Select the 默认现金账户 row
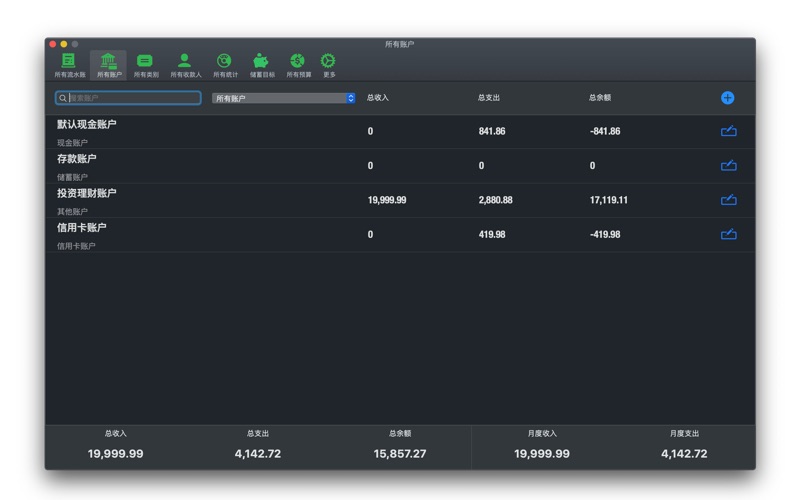Screen dimensions: 800x500 pyautogui.click(x=200, y=131)
